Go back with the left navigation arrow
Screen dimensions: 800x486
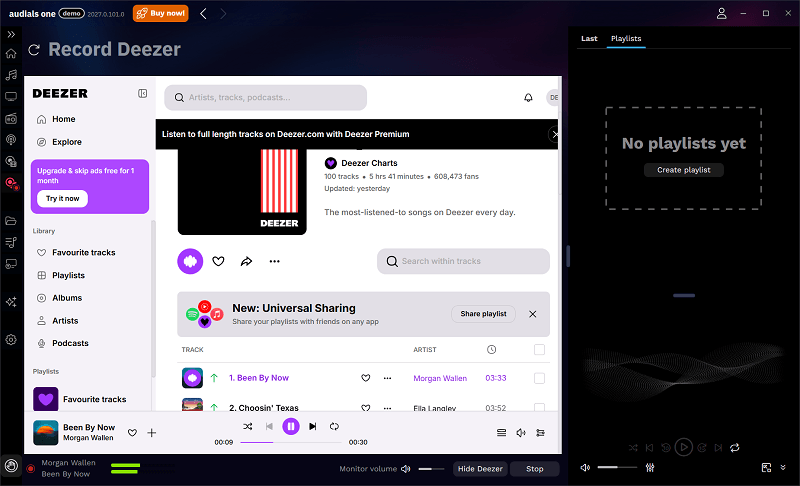203,14
